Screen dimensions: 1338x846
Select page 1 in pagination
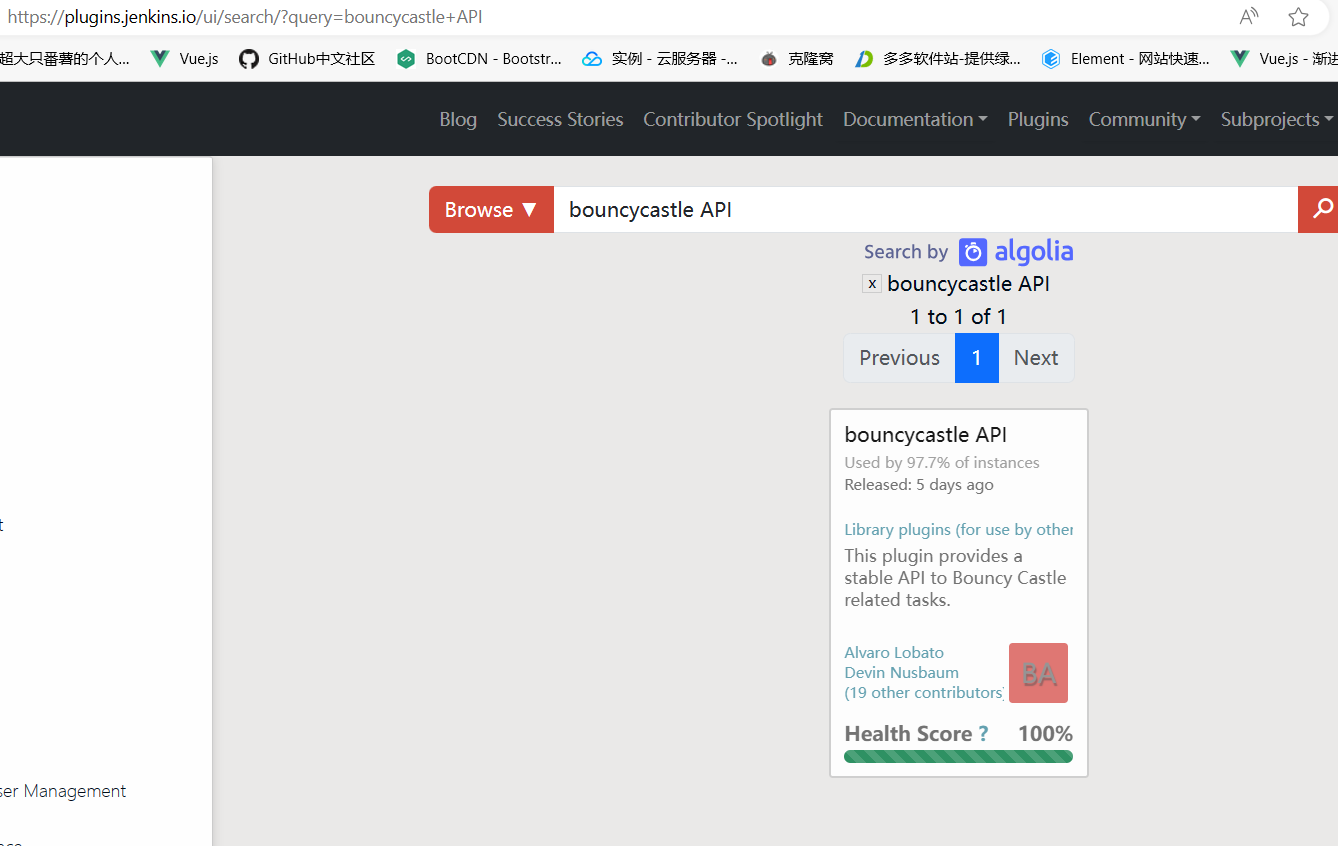tap(977, 358)
